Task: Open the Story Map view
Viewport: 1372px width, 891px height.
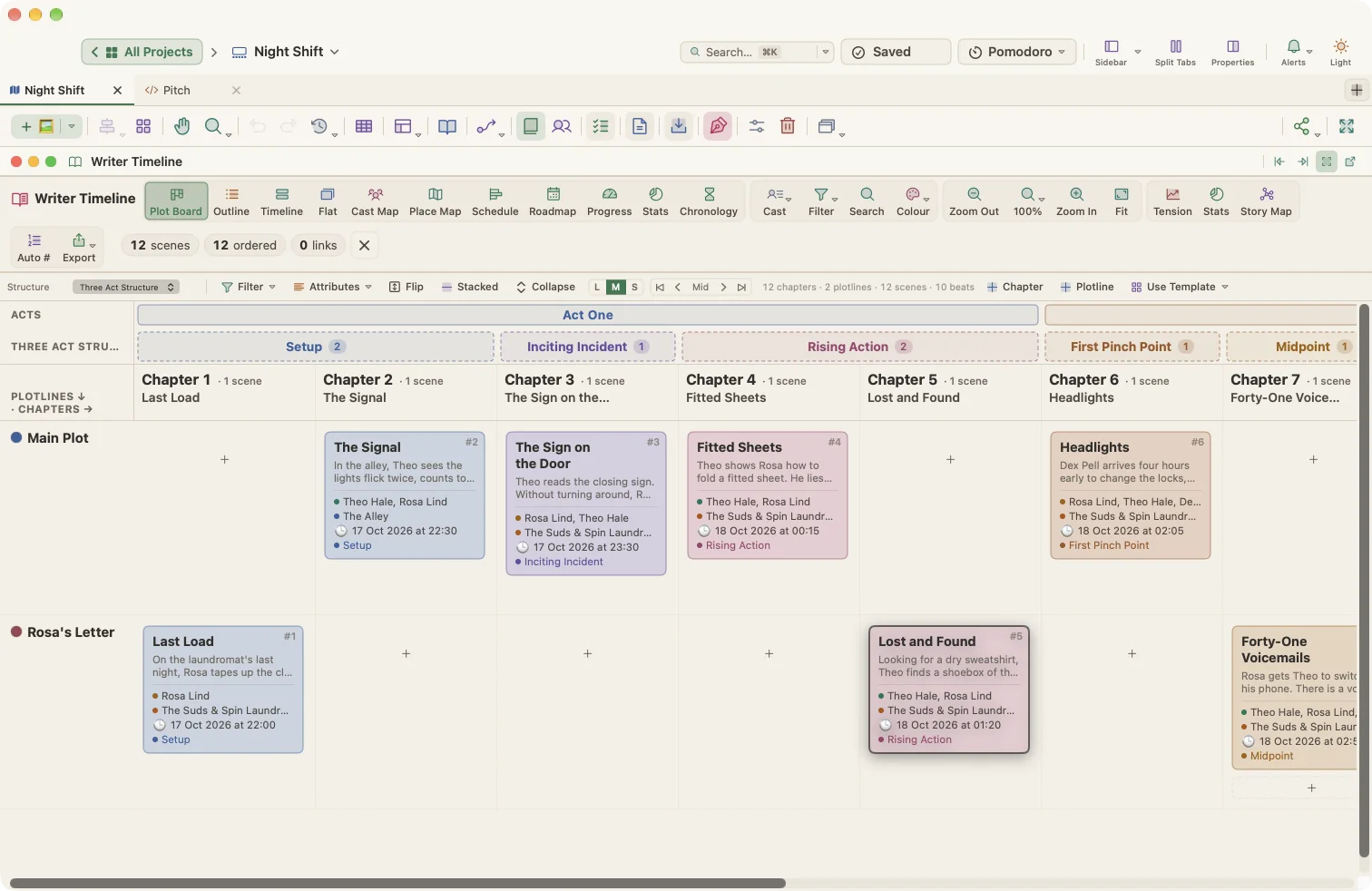Action: click(x=1266, y=201)
